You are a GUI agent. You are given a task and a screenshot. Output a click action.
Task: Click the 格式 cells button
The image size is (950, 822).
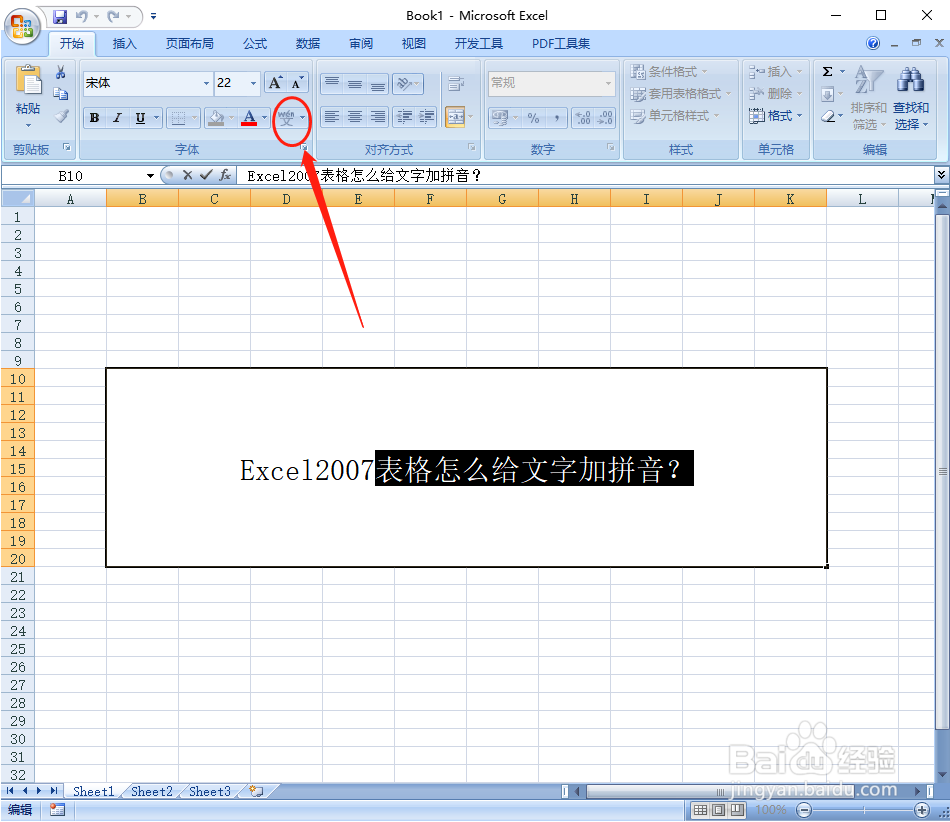(776, 115)
